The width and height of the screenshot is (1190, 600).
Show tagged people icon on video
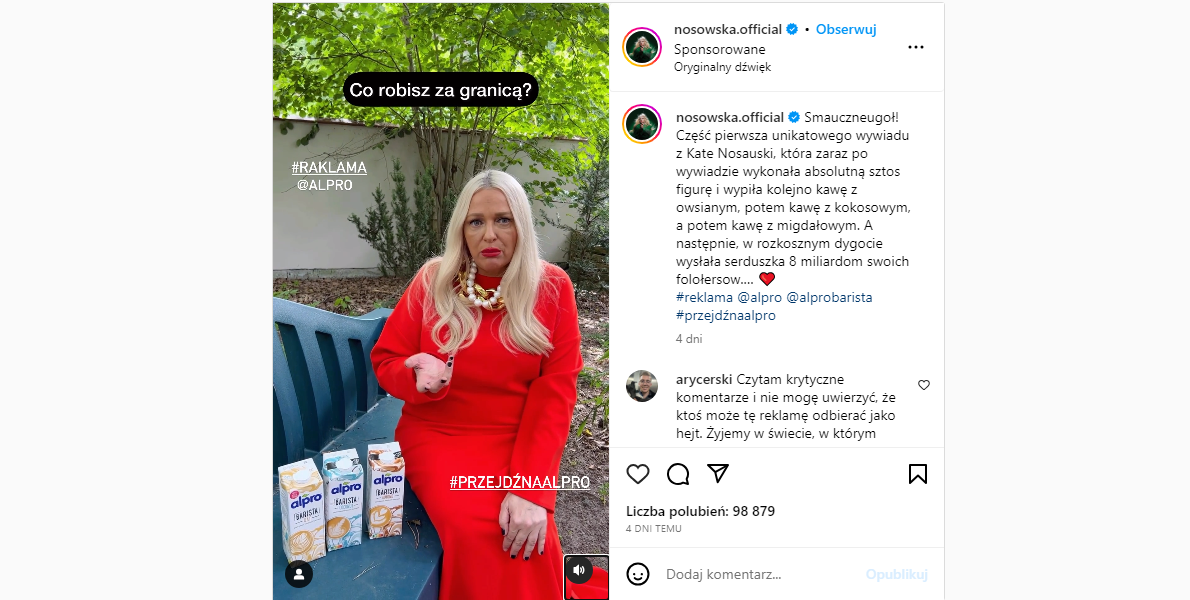click(299, 573)
